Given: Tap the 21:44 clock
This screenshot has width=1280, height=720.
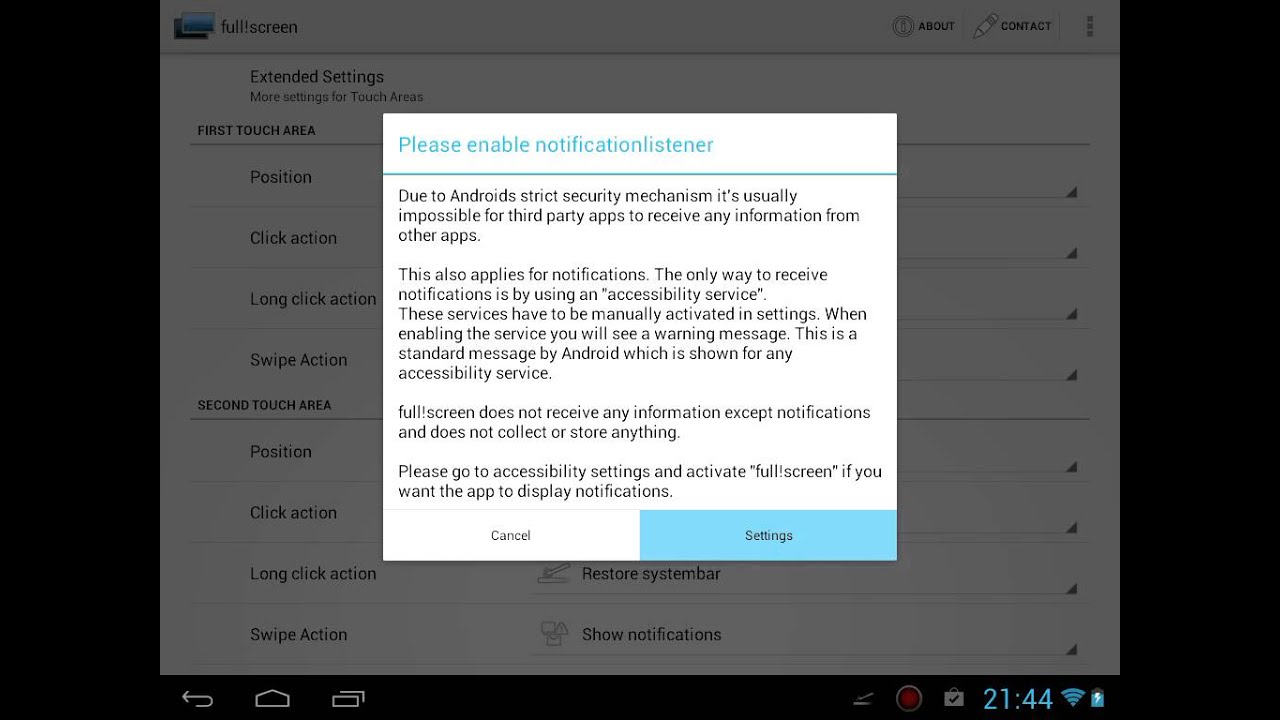Looking at the screenshot, I should 1018,698.
